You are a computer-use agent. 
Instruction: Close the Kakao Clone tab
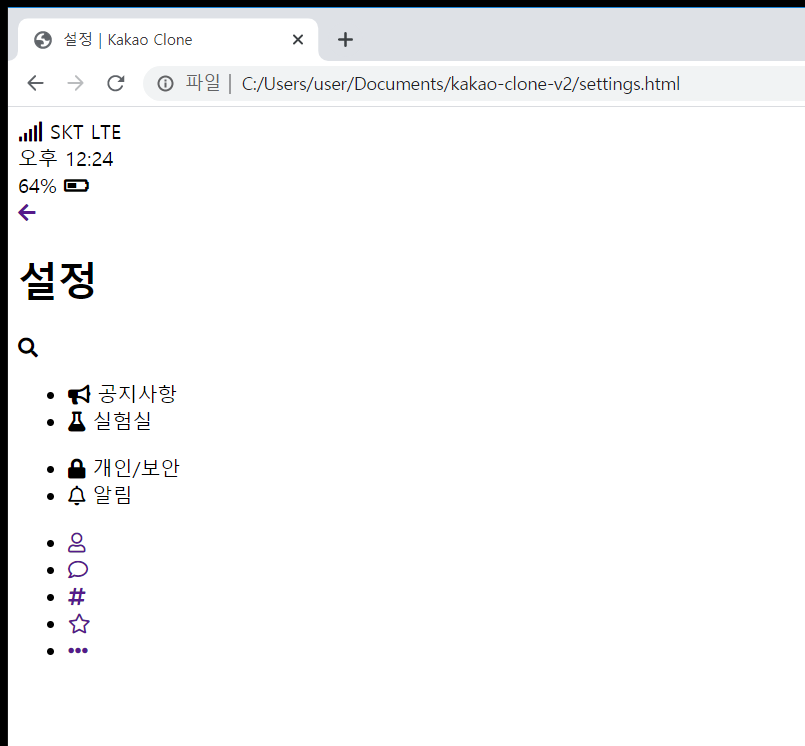(298, 40)
